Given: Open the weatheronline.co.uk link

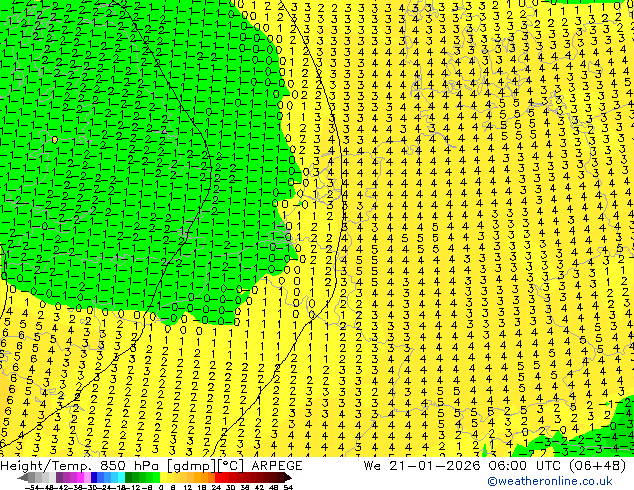Looking at the screenshot, I should (549, 481).
